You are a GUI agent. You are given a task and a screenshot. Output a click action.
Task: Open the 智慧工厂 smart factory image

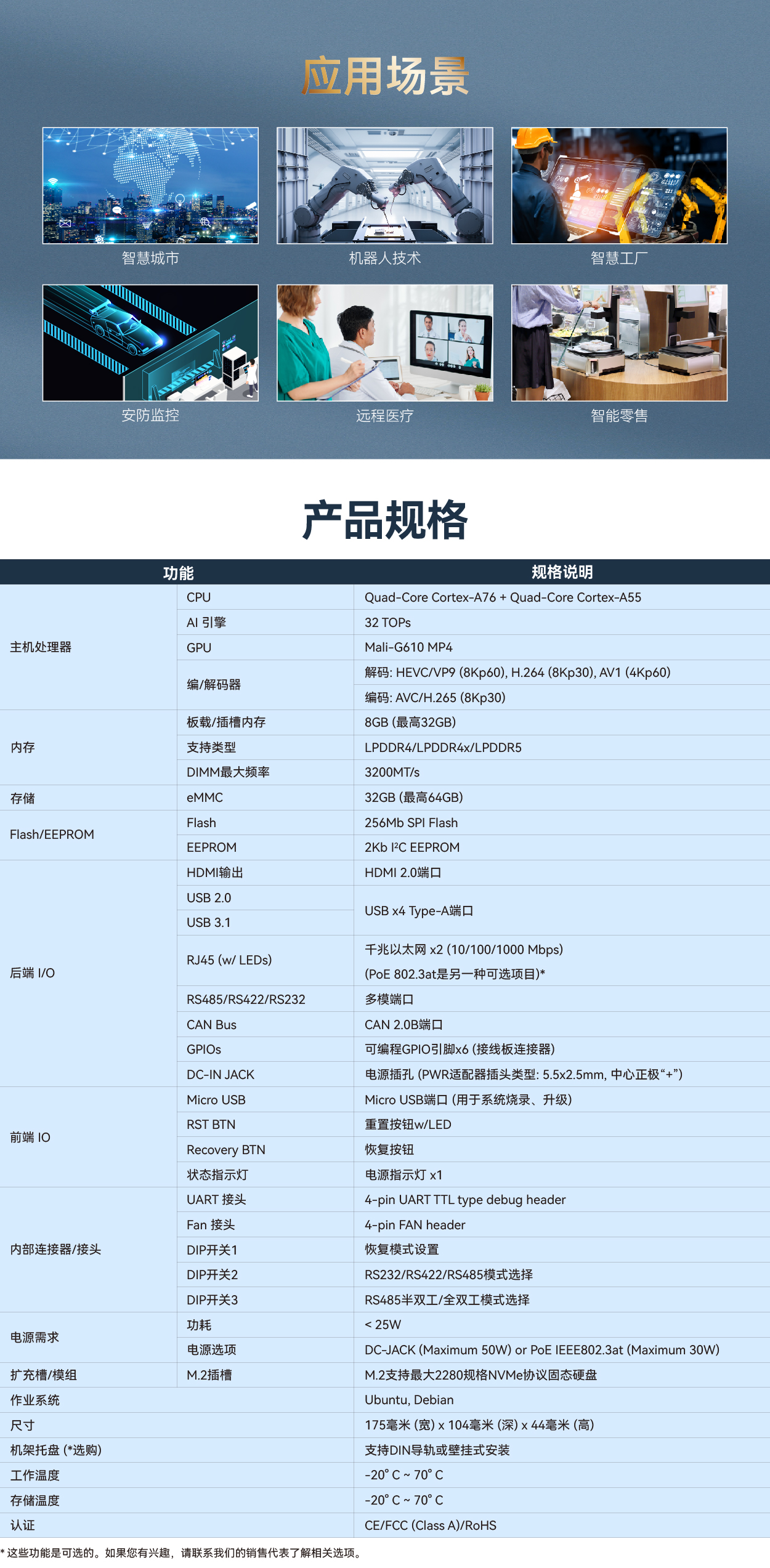(x=619, y=185)
